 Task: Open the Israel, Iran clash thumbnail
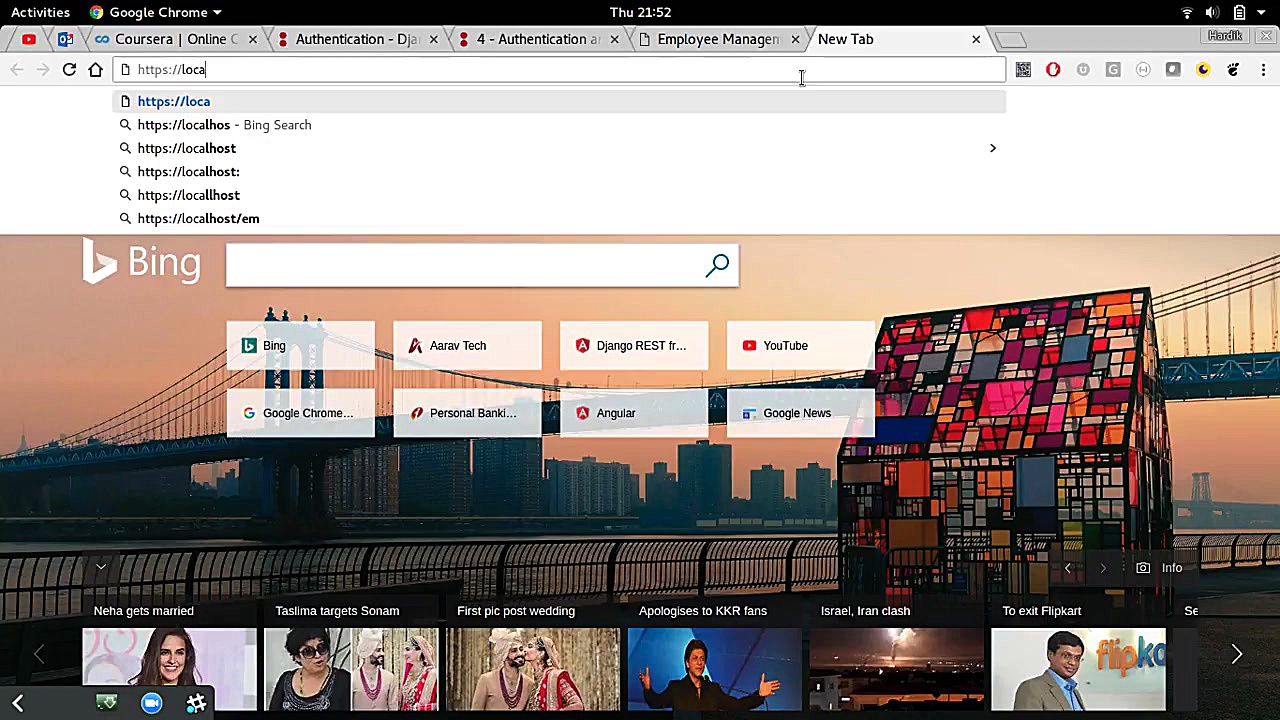897,668
